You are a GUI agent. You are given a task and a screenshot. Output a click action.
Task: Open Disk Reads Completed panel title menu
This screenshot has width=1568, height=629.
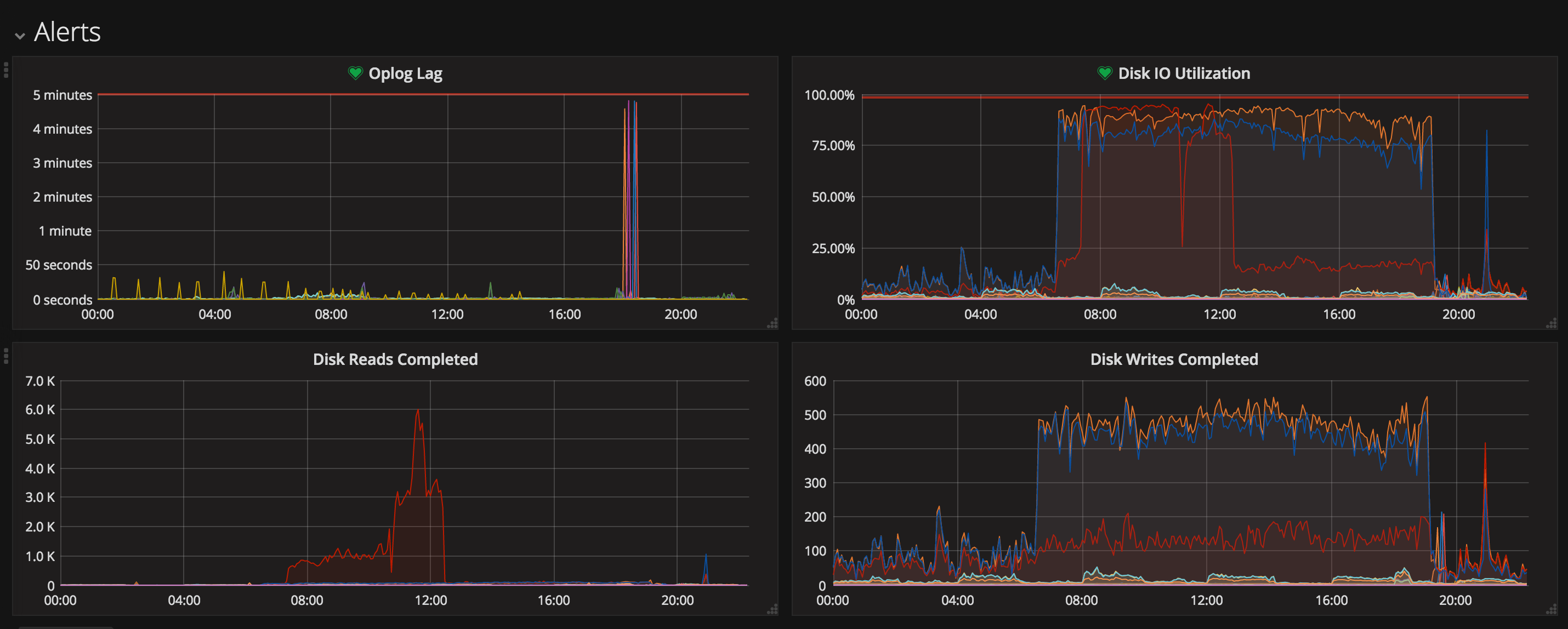[x=395, y=359]
